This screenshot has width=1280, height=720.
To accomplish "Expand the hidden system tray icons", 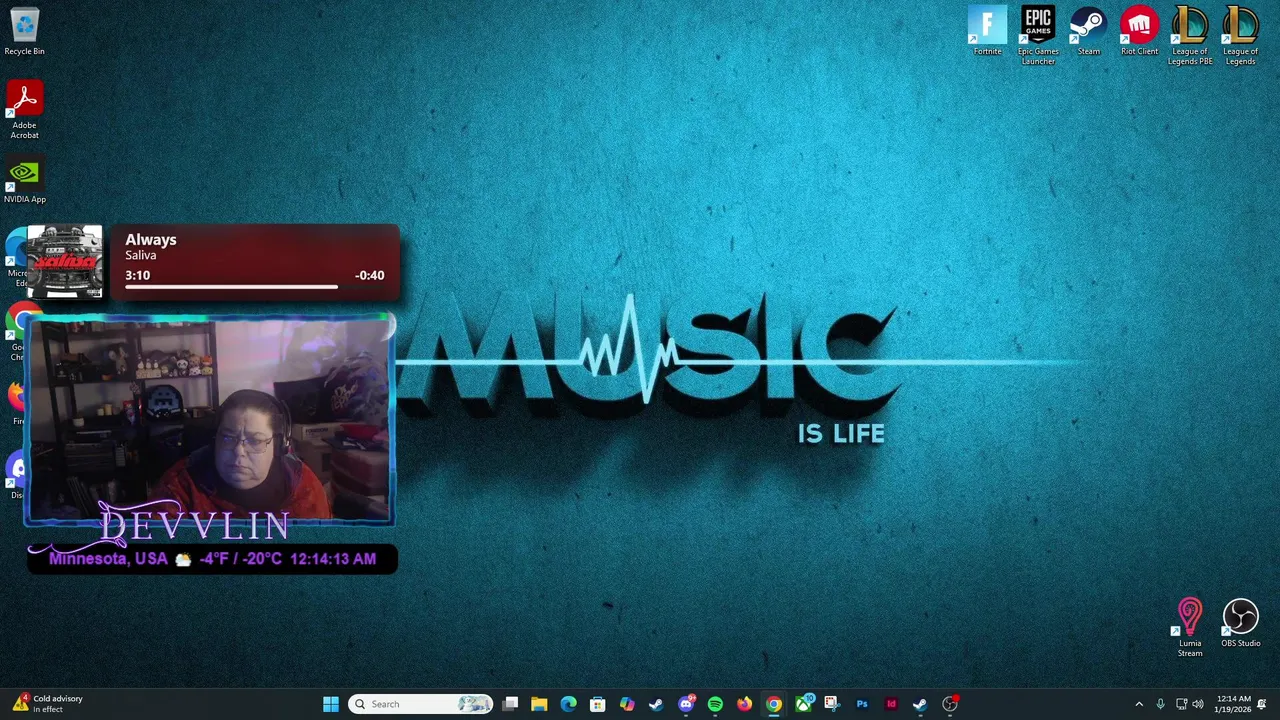I will (x=1139, y=704).
